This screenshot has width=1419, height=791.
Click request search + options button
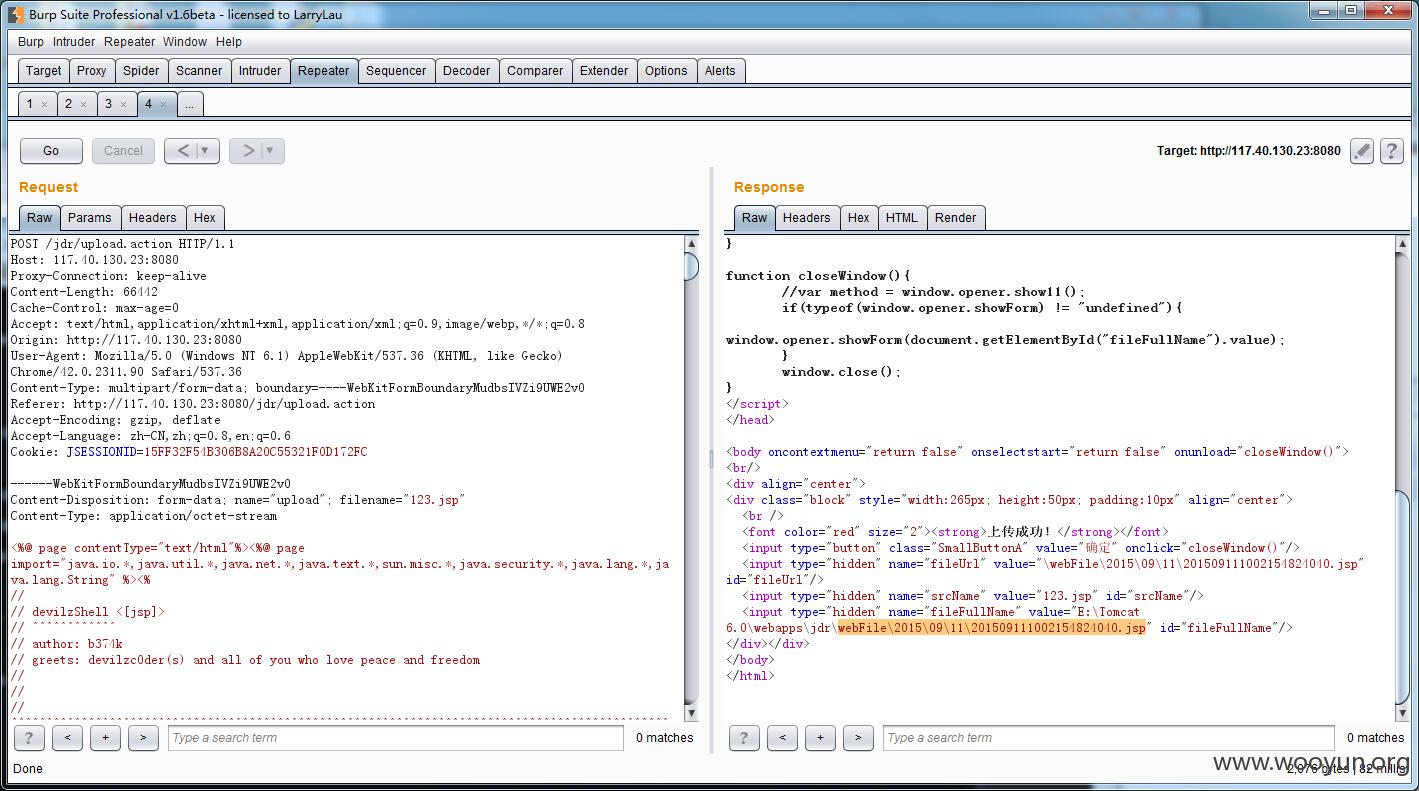[105, 738]
